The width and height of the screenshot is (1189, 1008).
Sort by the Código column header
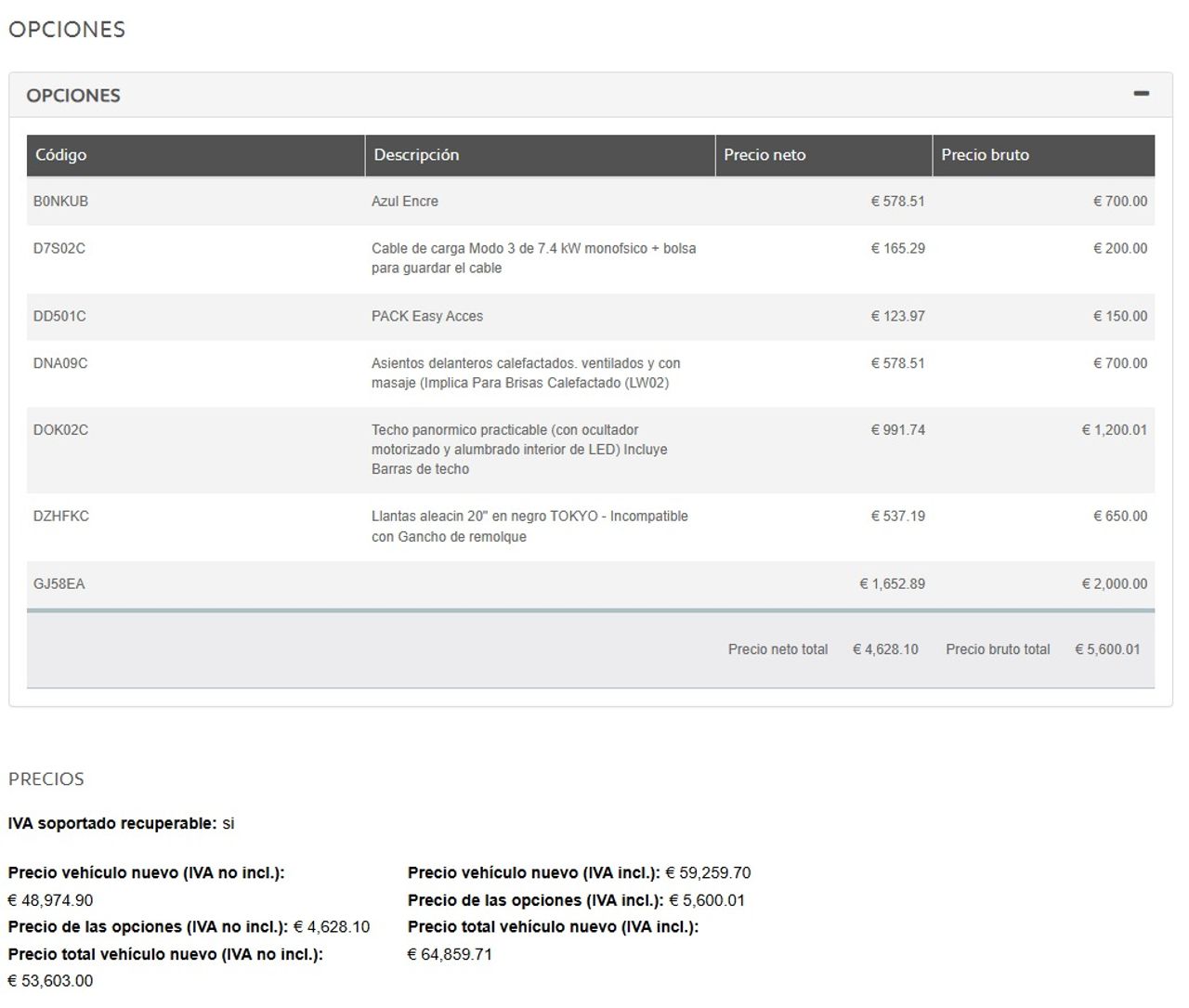click(61, 155)
